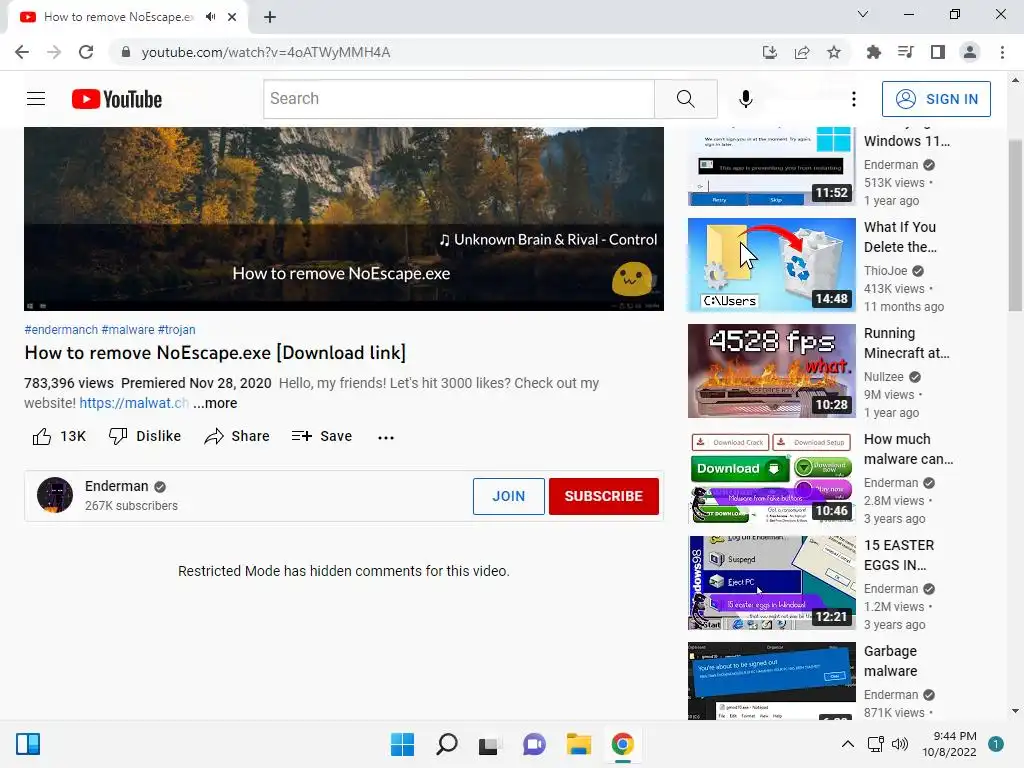View site info via lock icon
Viewport: 1024px width, 768px height.
pos(126,52)
